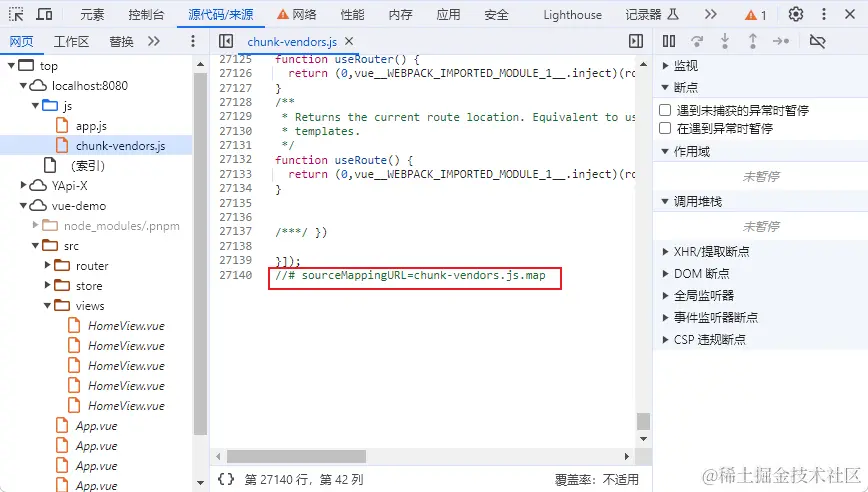
Task: Switch to the 应用 Application tab
Action: click(448, 14)
